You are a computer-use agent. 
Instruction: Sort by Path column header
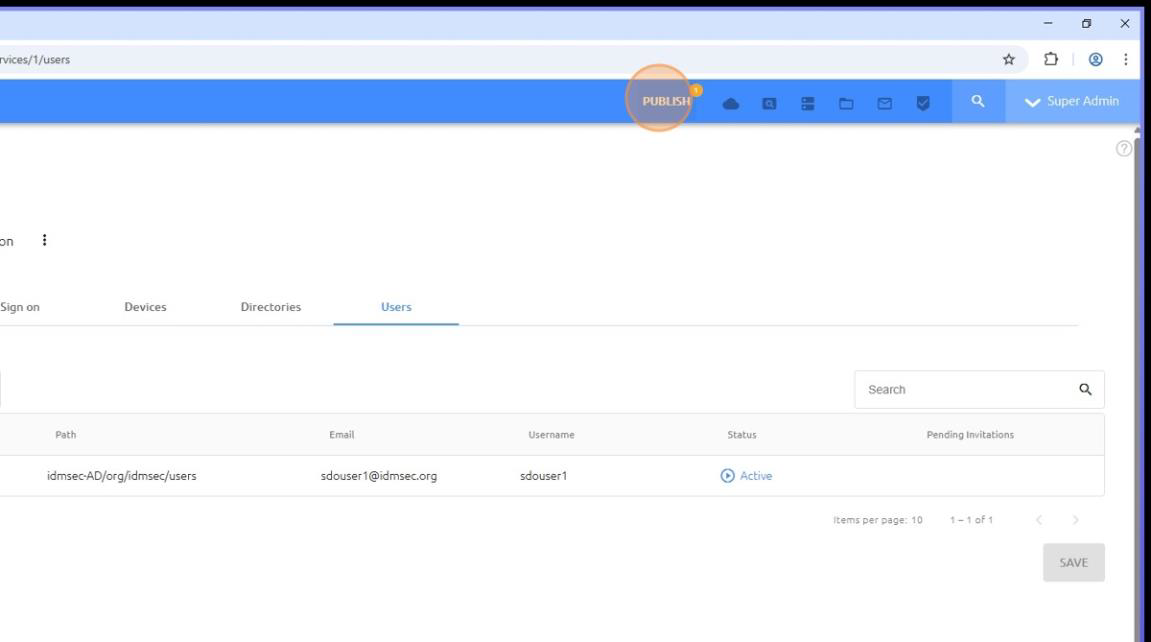coord(65,434)
